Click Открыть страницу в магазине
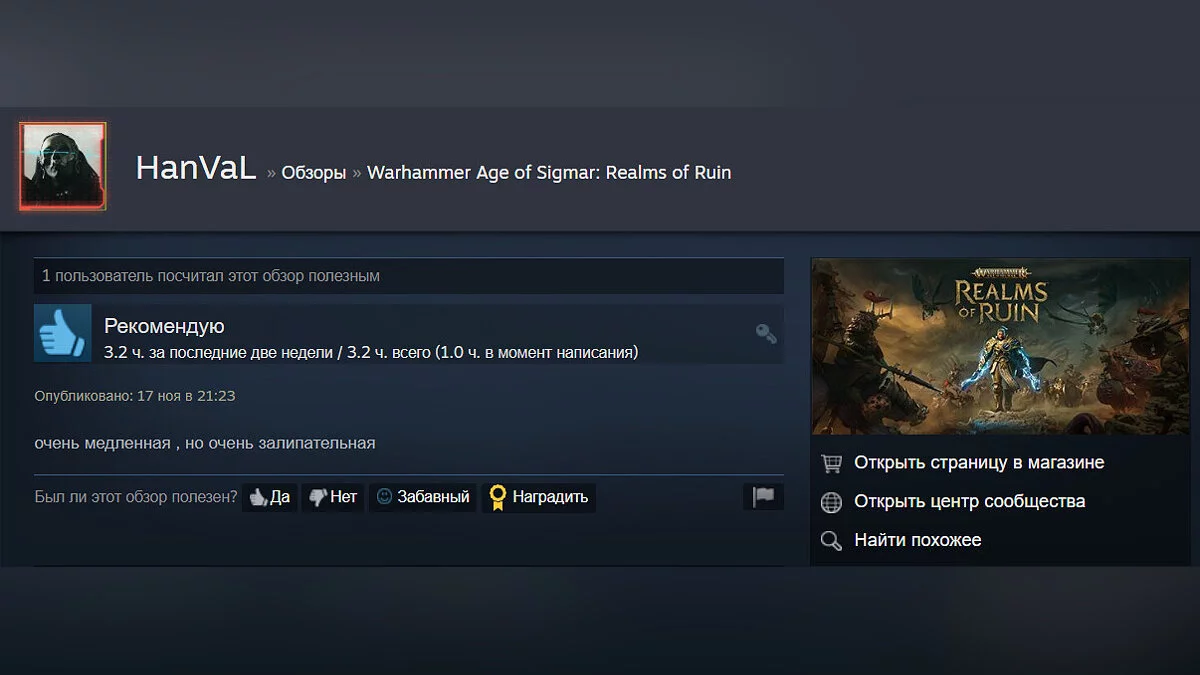 tap(979, 463)
